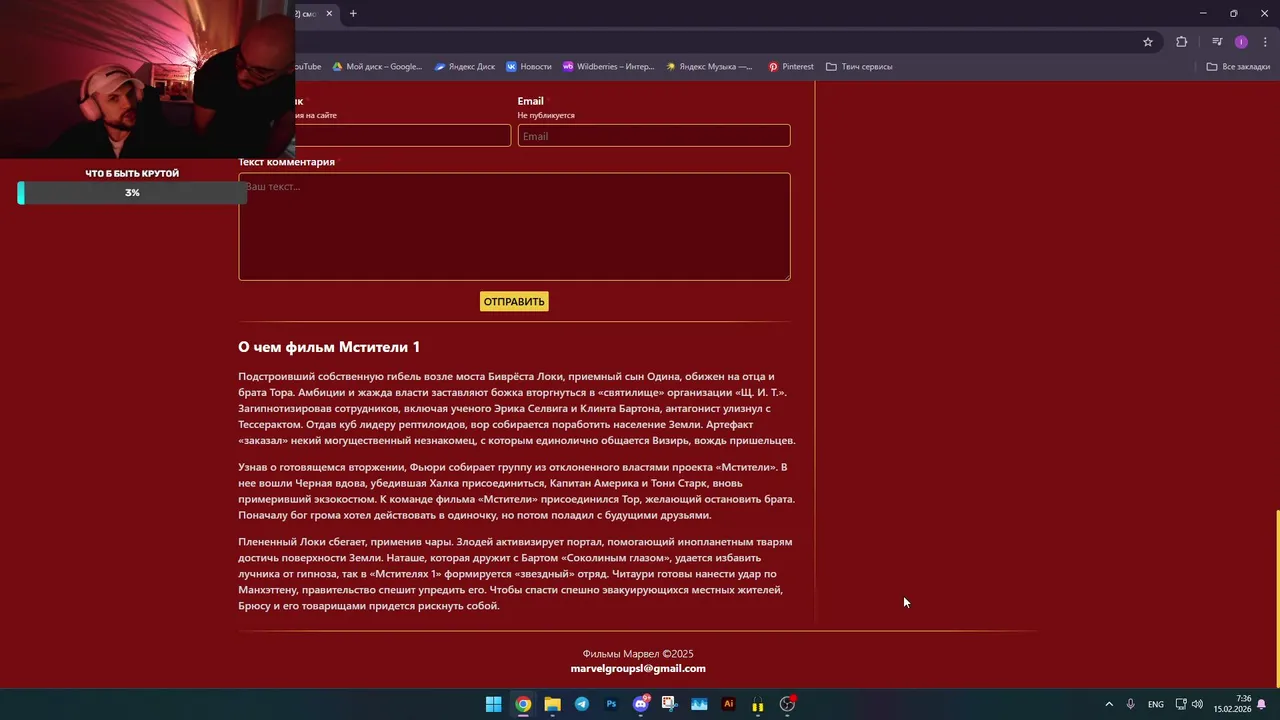The width and height of the screenshot is (1280, 720).
Task: Open network settings from the tray icon
Action: [1181, 704]
